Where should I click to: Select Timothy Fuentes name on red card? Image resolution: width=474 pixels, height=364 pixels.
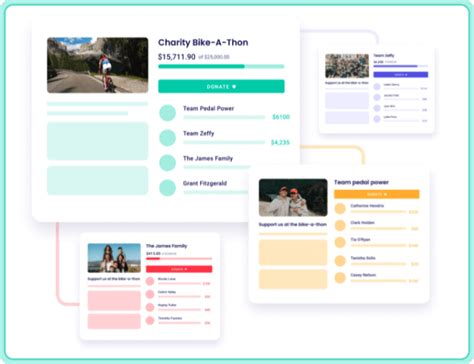pyautogui.click(x=170, y=318)
